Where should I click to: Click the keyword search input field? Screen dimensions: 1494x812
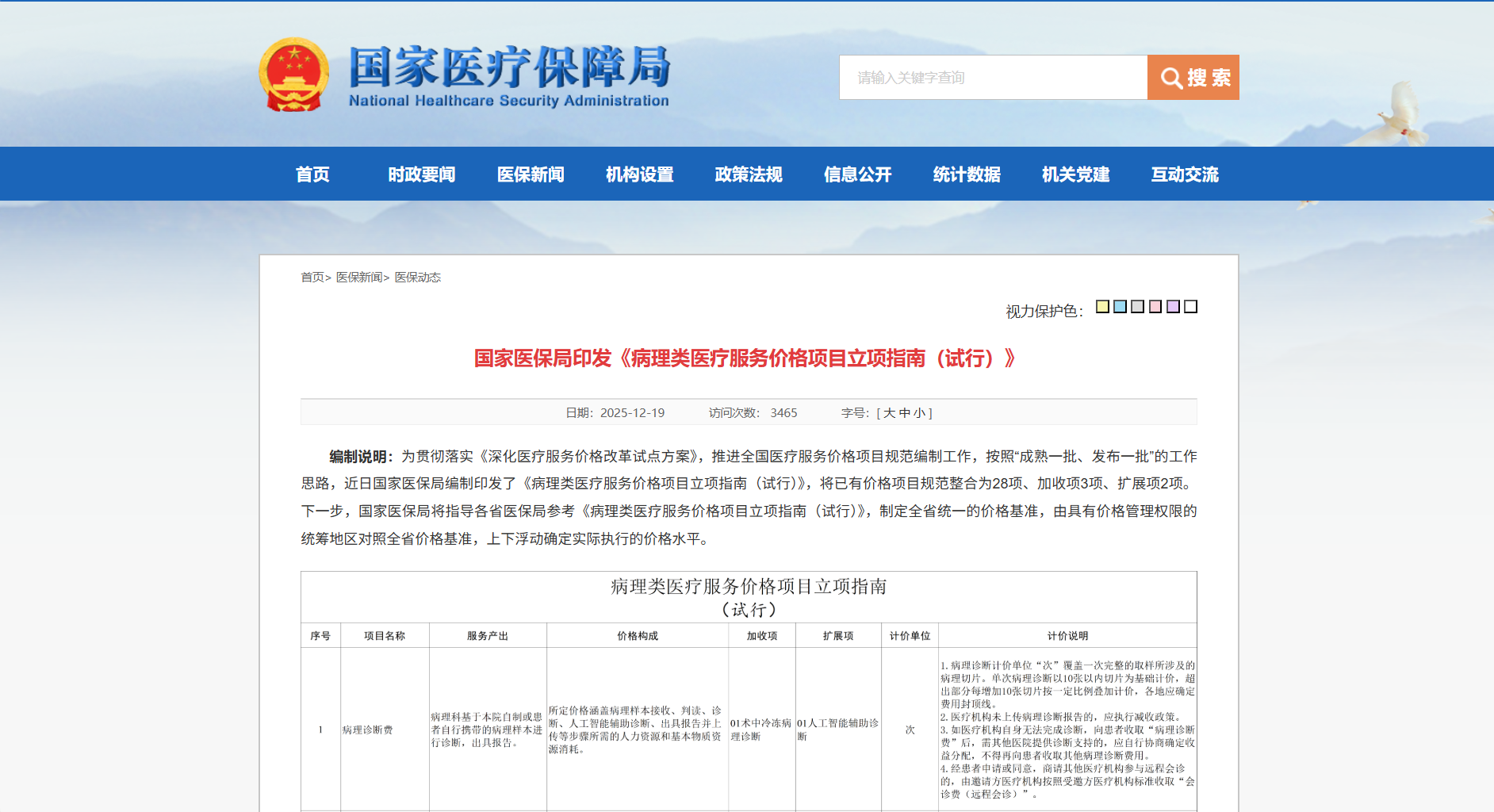991,77
